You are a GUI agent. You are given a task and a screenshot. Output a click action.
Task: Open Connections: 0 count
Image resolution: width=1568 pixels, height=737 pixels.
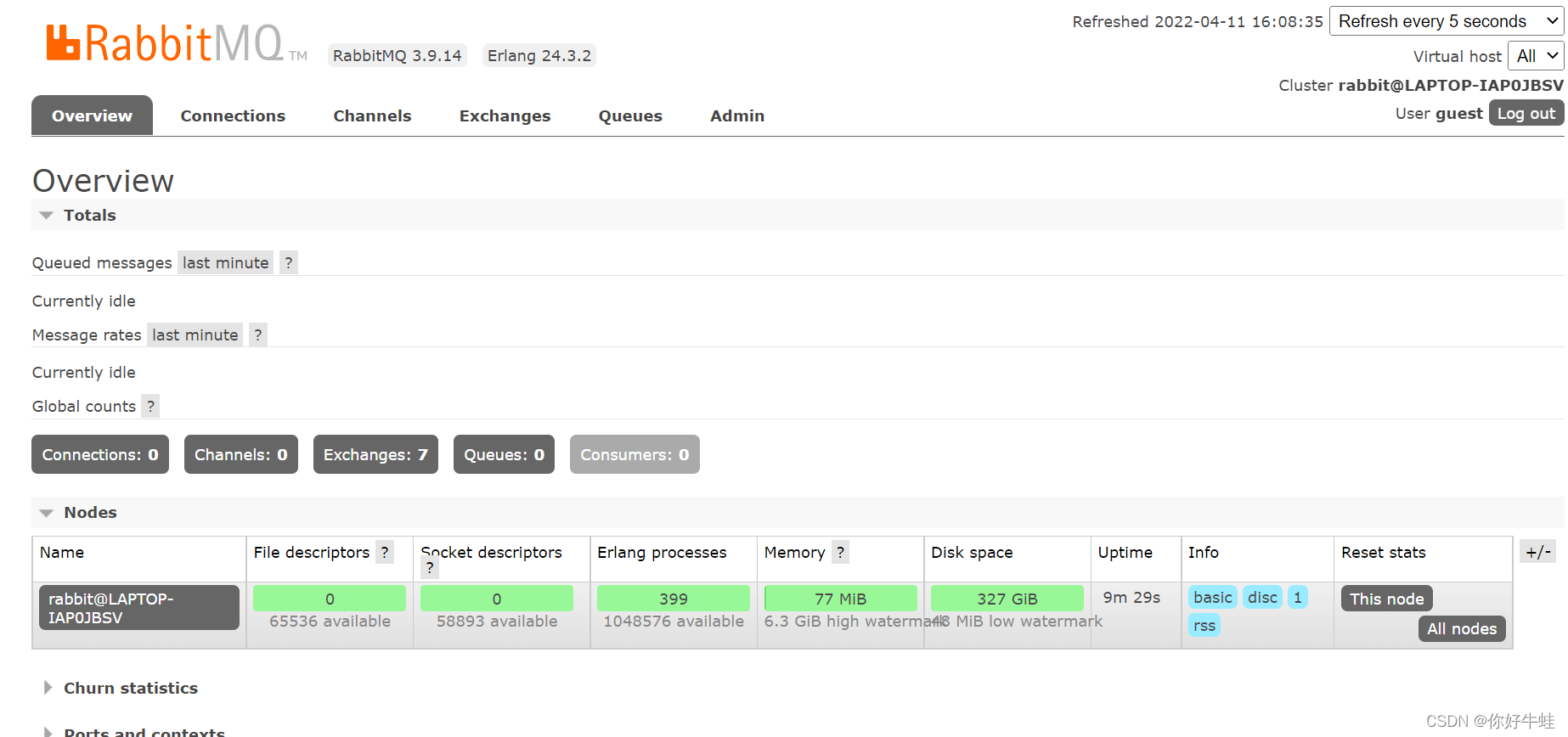click(100, 454)
